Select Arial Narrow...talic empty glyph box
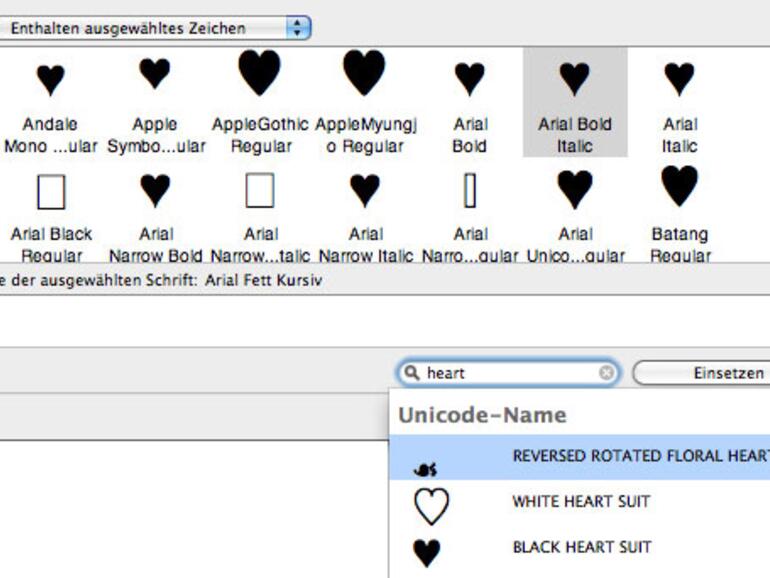The height and width of the screenshot is (578, 770). coord(260,190)
